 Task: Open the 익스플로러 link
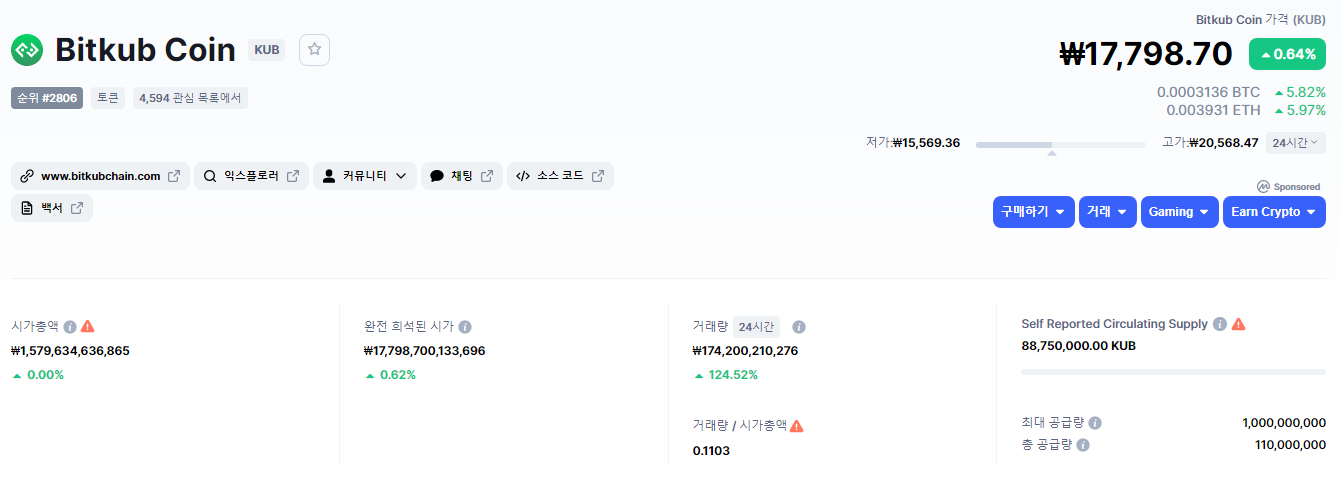click(251, 176)
